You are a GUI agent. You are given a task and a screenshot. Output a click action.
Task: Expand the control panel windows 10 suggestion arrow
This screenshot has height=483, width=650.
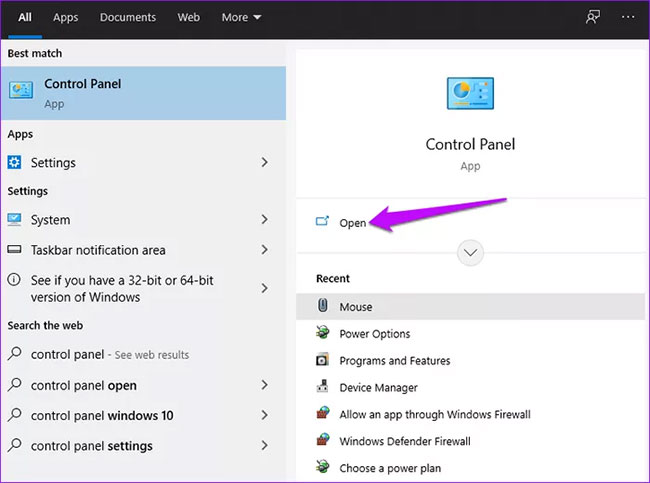pyautogui.click(x=264, y=415)
